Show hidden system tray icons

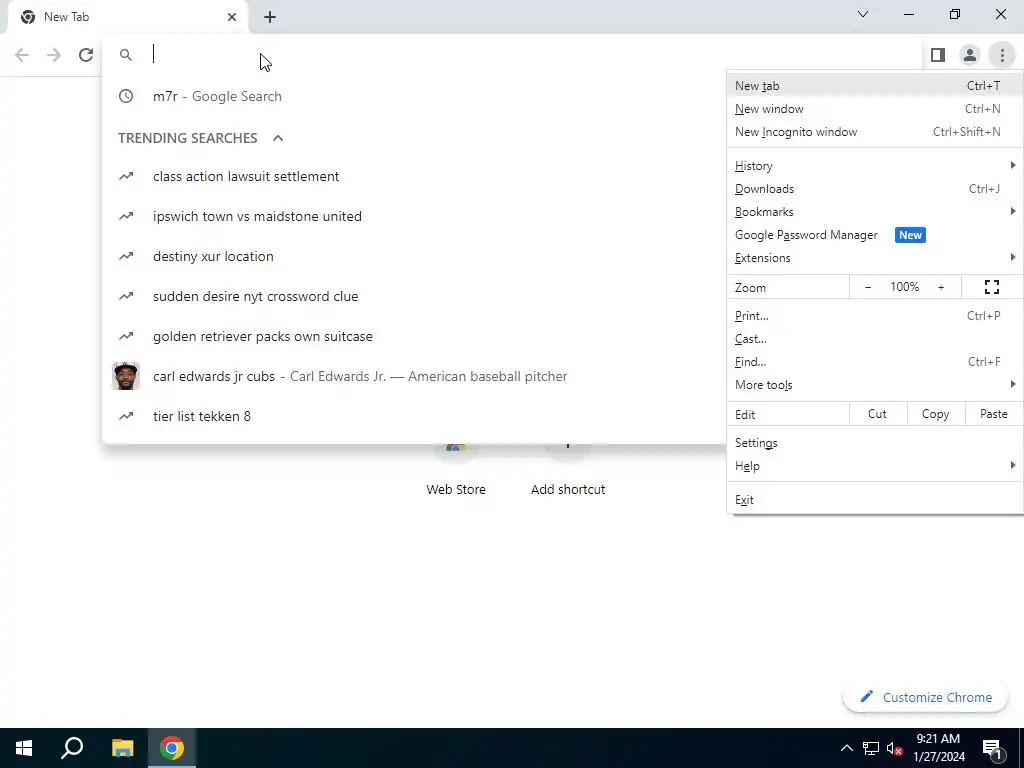pyautogui.click(x=846, y=748)
